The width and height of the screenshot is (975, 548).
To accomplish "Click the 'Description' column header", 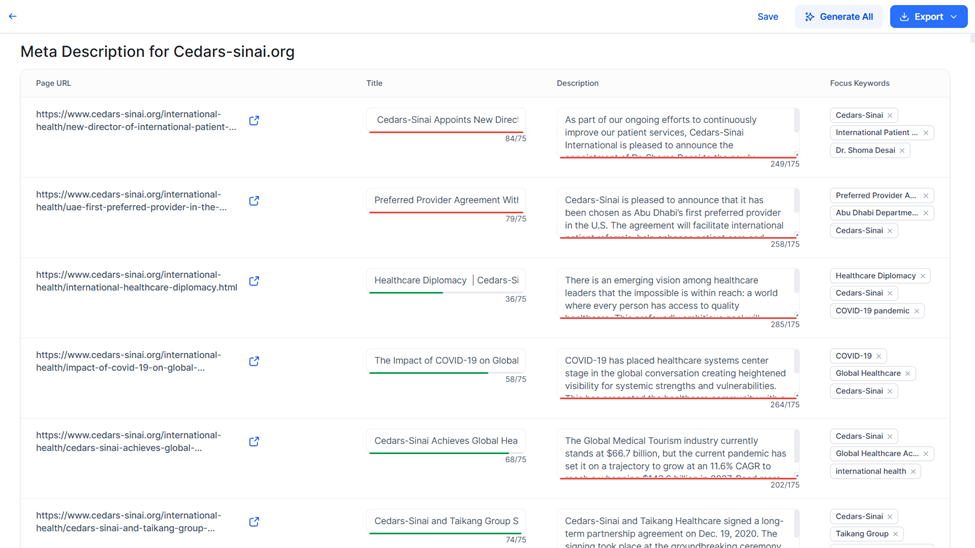I will pos(578,83).
